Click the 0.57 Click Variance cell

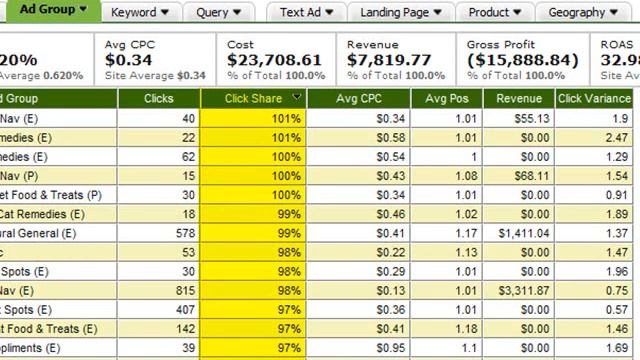594,310
